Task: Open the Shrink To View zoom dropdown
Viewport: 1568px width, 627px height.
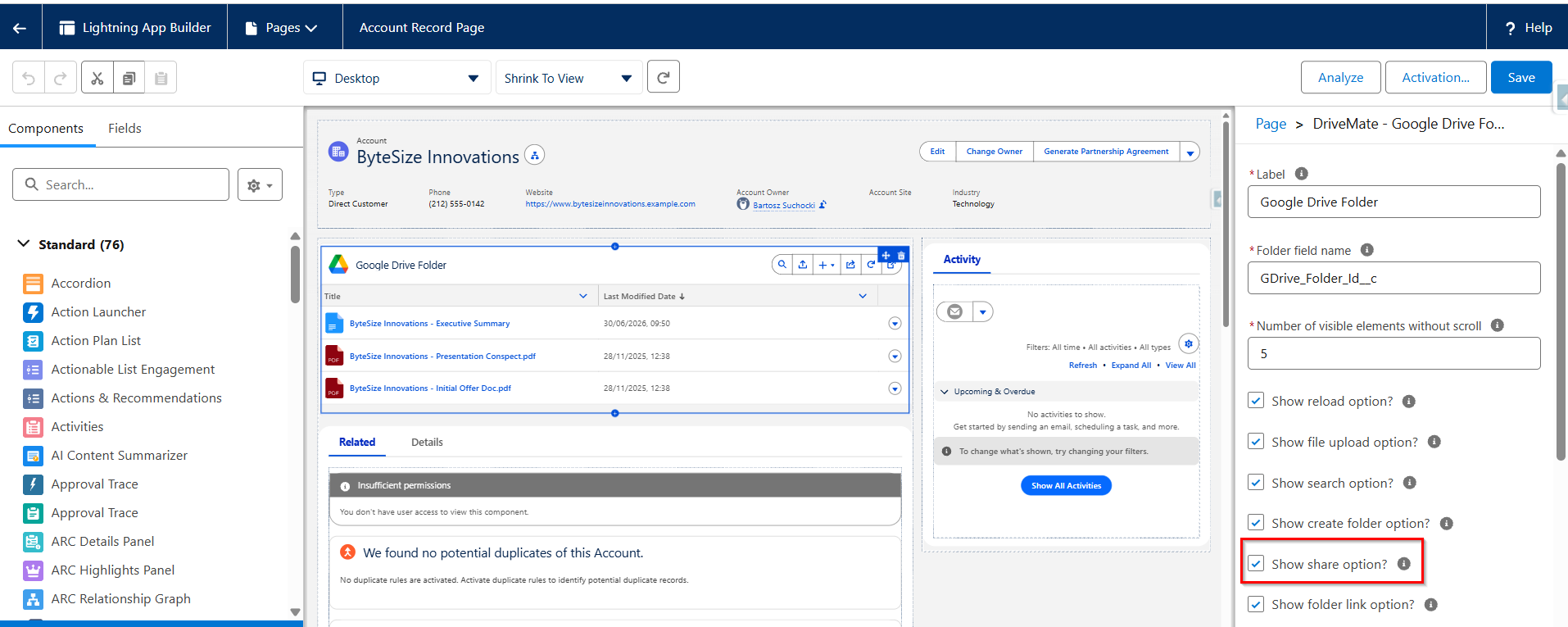Action: (x=569, y=78)
